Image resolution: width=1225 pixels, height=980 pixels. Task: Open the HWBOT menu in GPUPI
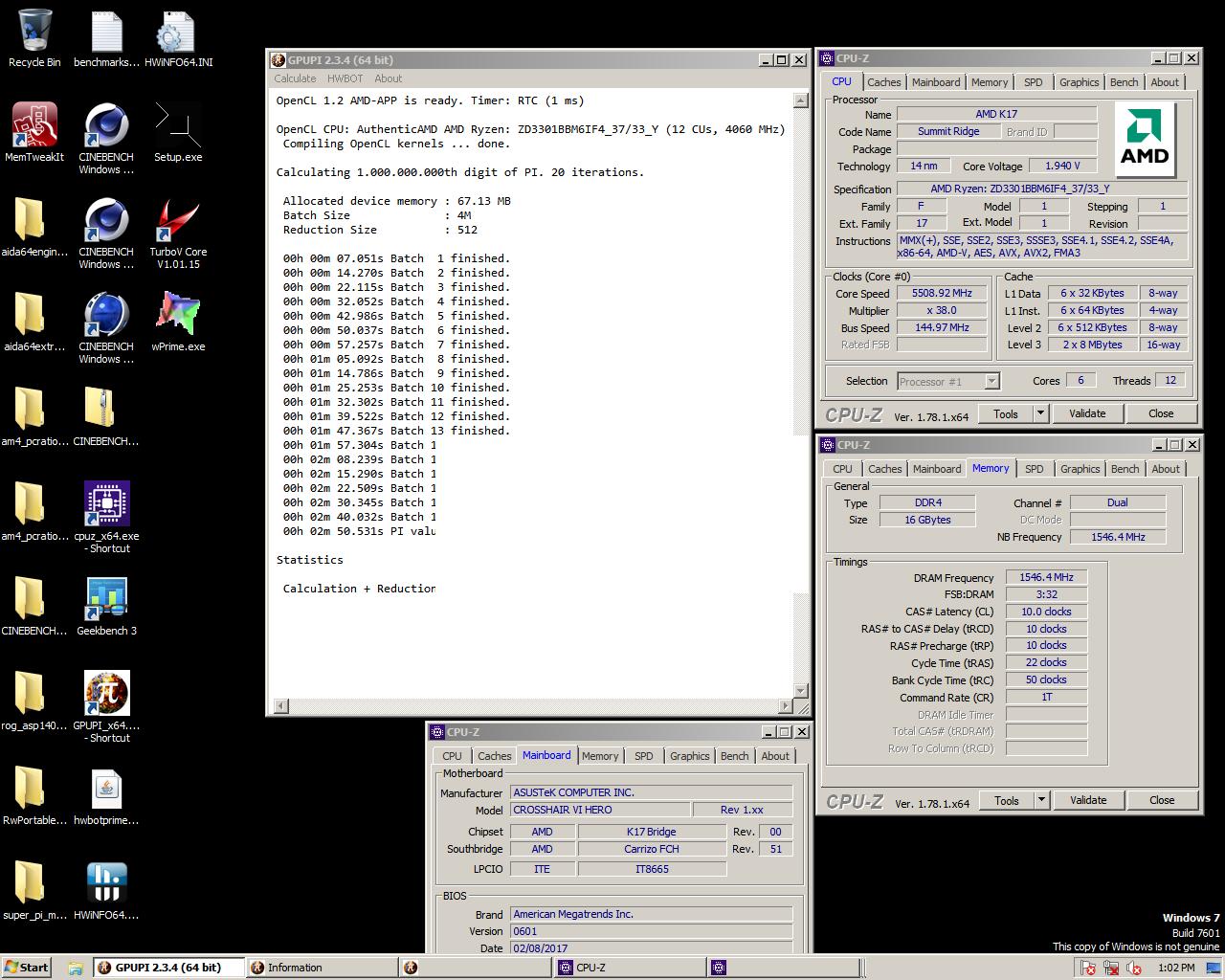click(x=345, y=78)
